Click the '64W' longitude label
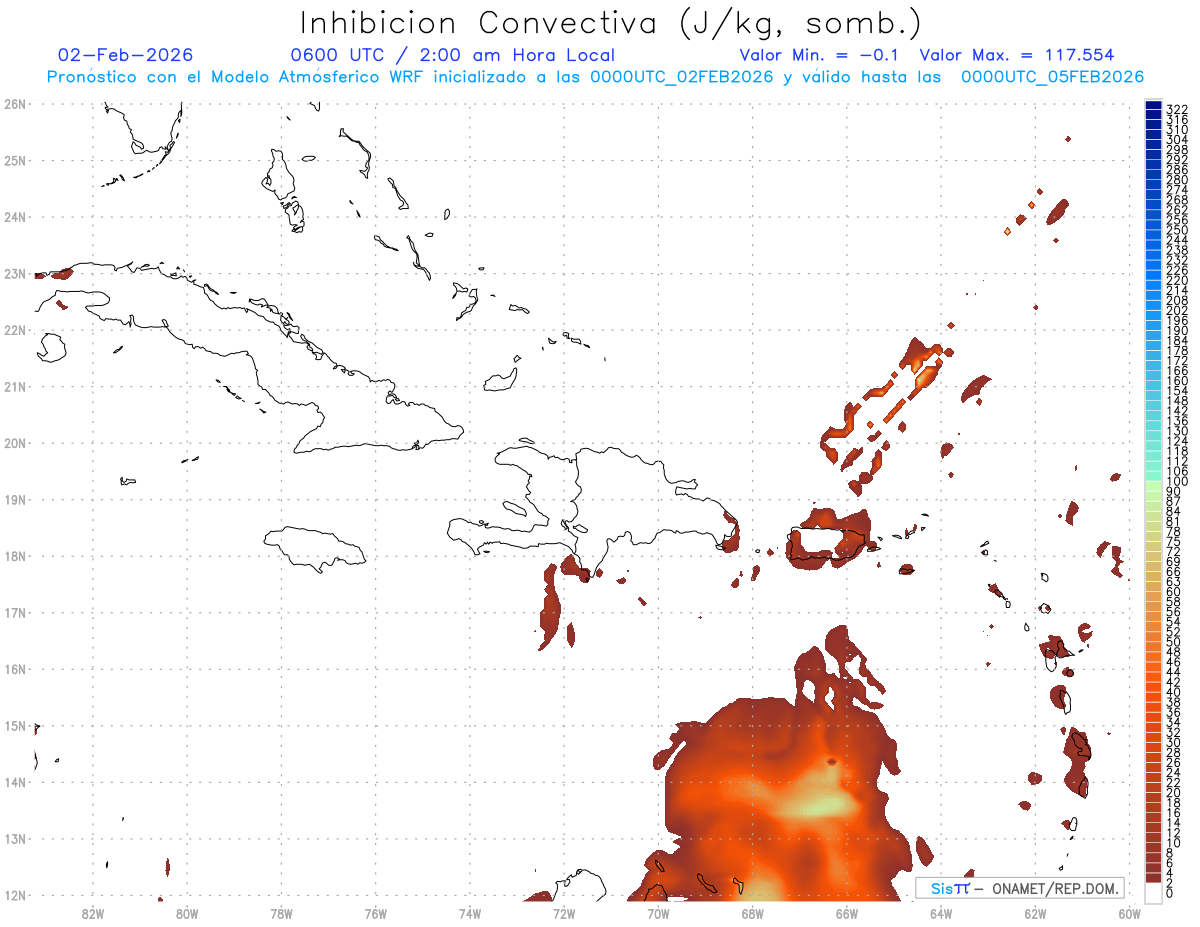The width and height of the screenshot is (1200, 927). point(941,912)
